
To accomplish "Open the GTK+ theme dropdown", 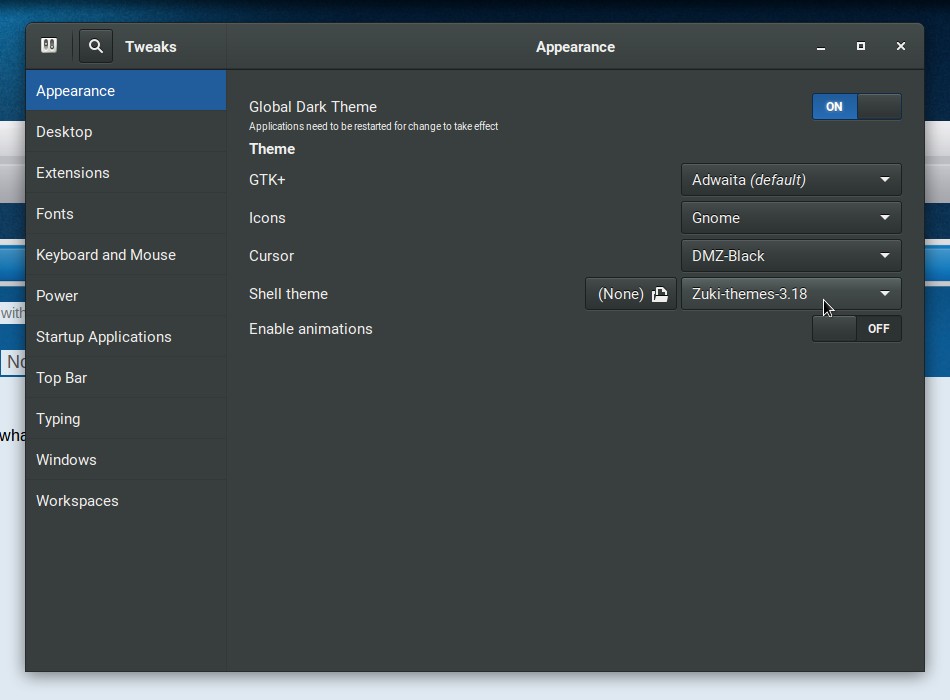I will (790, 180).
